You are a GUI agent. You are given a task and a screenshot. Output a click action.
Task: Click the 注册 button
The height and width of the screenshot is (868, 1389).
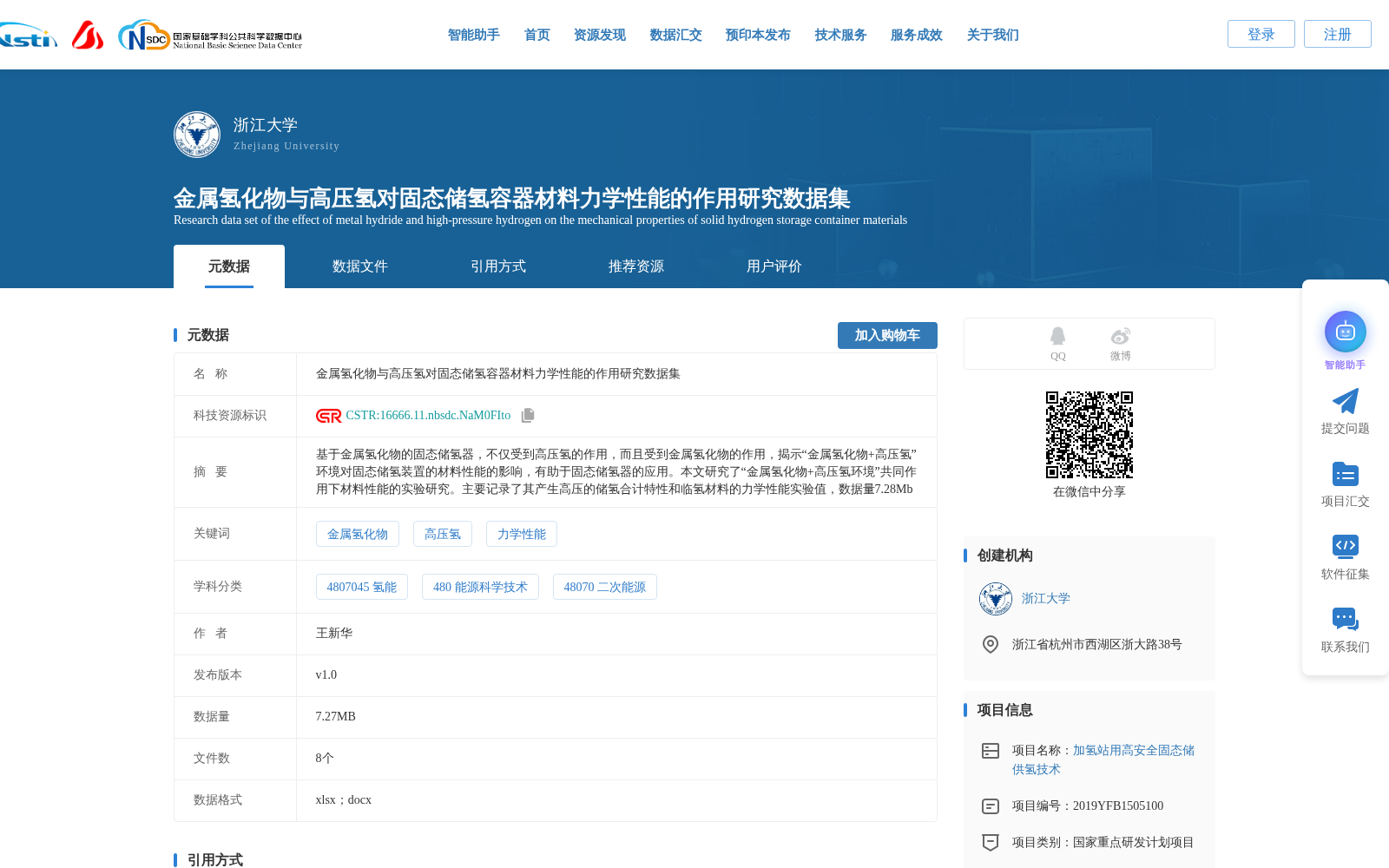point(1338,34)
